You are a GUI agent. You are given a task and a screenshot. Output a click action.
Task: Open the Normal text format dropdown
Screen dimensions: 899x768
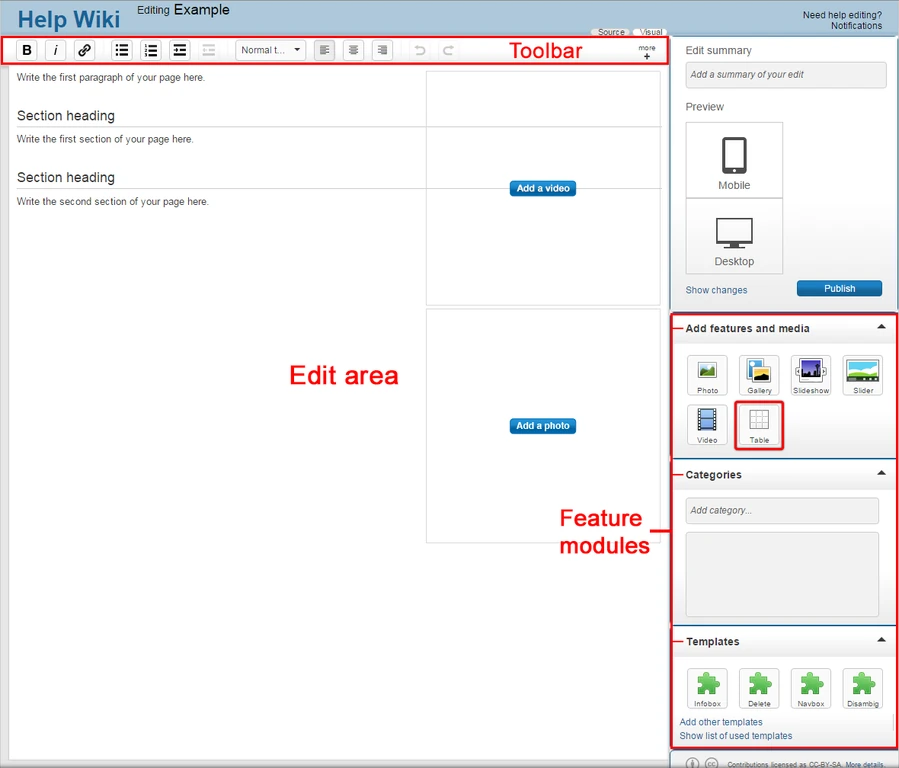(x=271, y=50)
